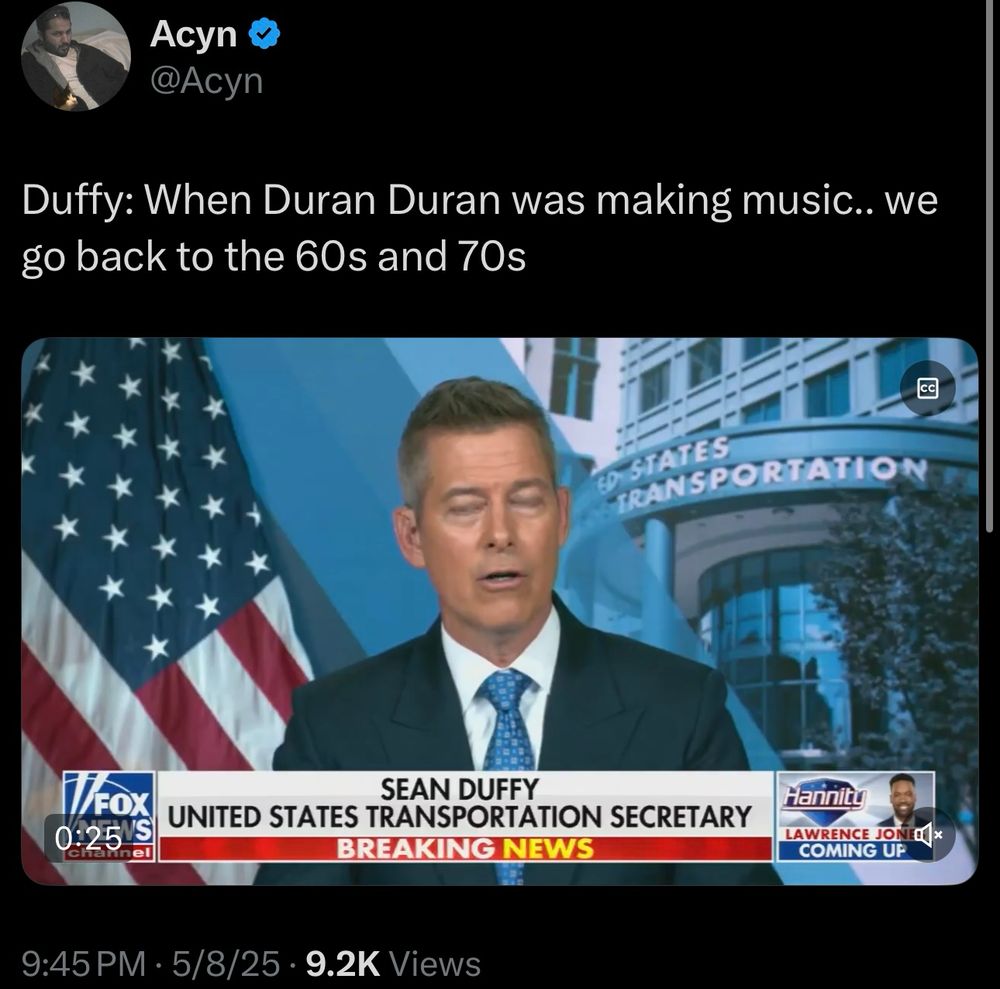Click the Hannity show logo

tap(826, 796)
